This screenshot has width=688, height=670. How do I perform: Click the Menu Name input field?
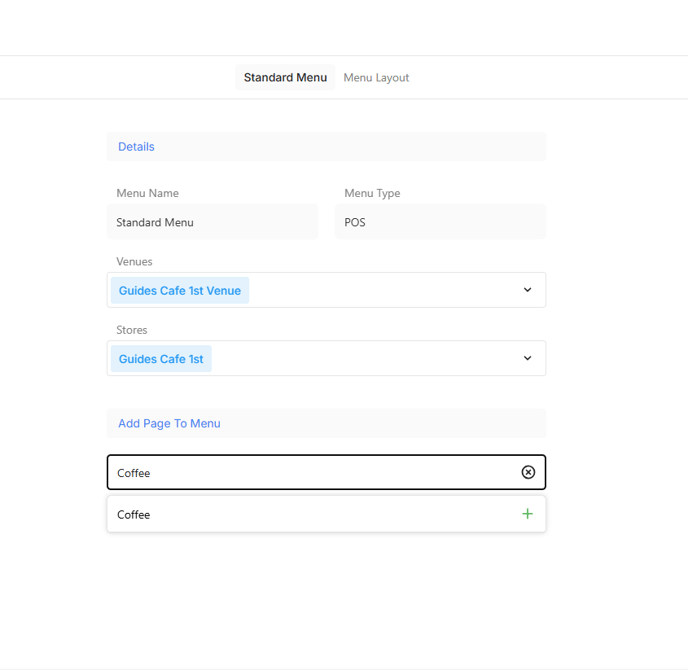coord(212,222)
